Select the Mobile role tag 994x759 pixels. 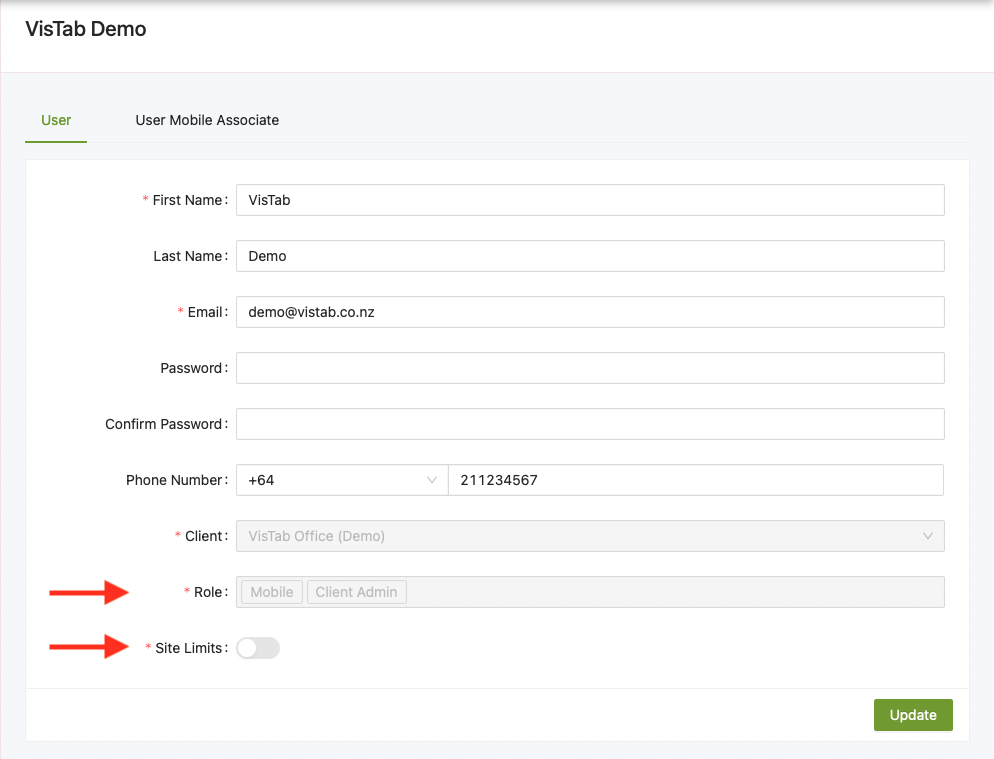tap(272, 592)
